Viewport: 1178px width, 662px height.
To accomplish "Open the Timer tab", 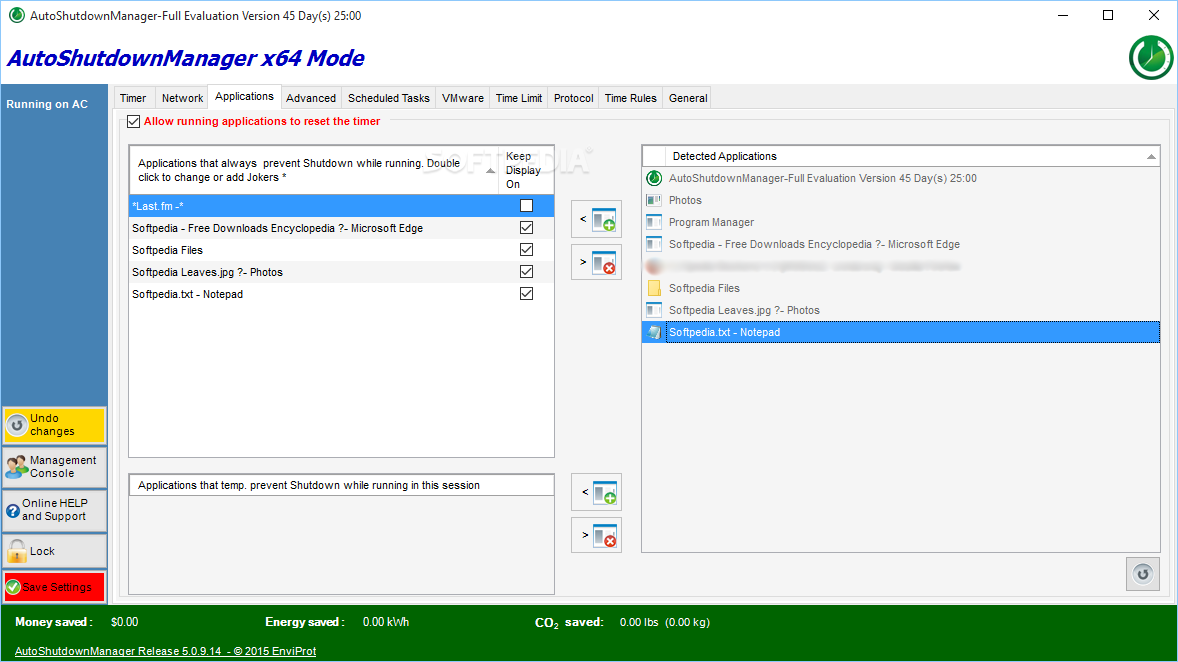I will [133, 98].
